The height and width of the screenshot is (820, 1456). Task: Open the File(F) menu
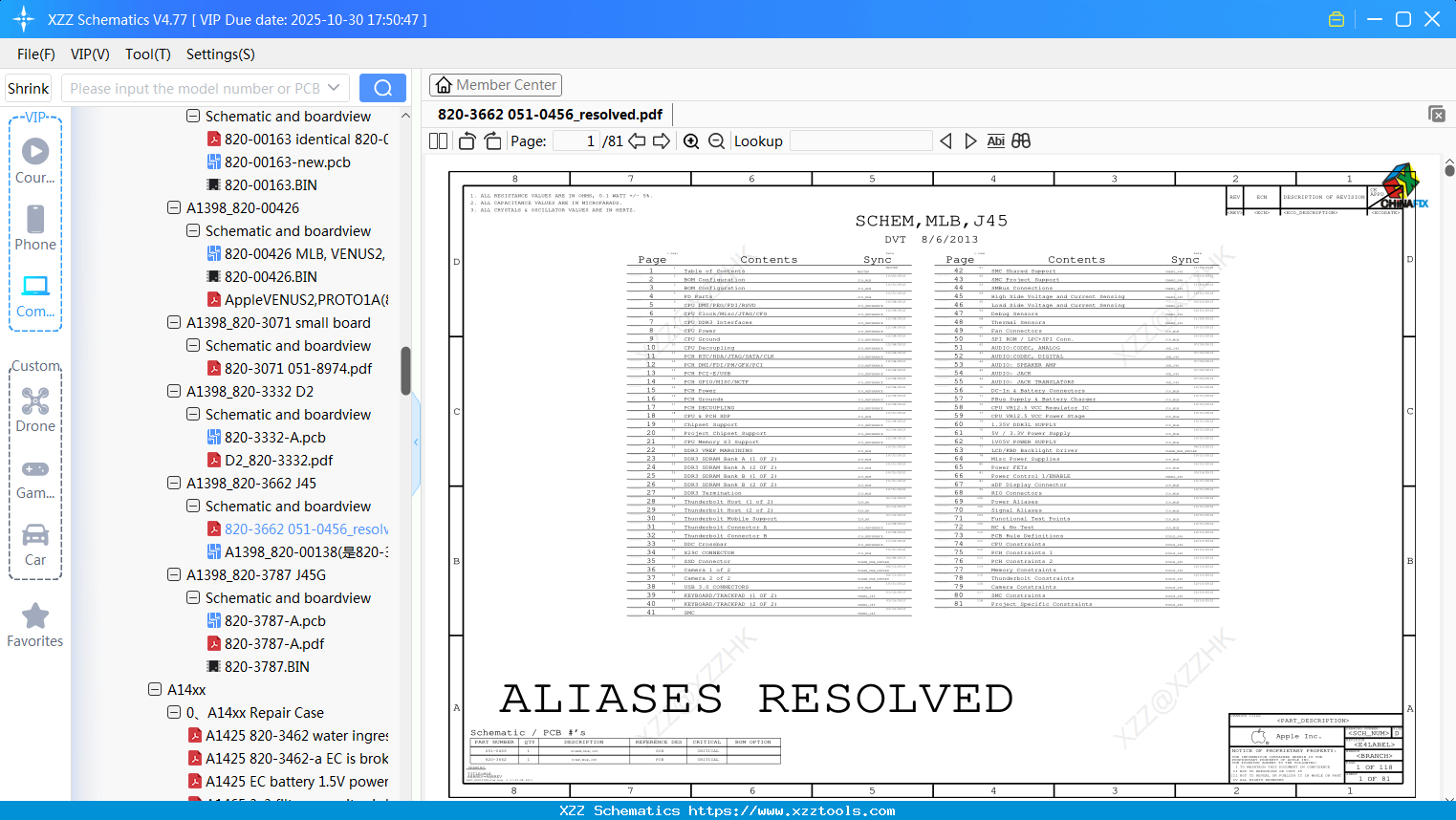(x=36, y=54)
